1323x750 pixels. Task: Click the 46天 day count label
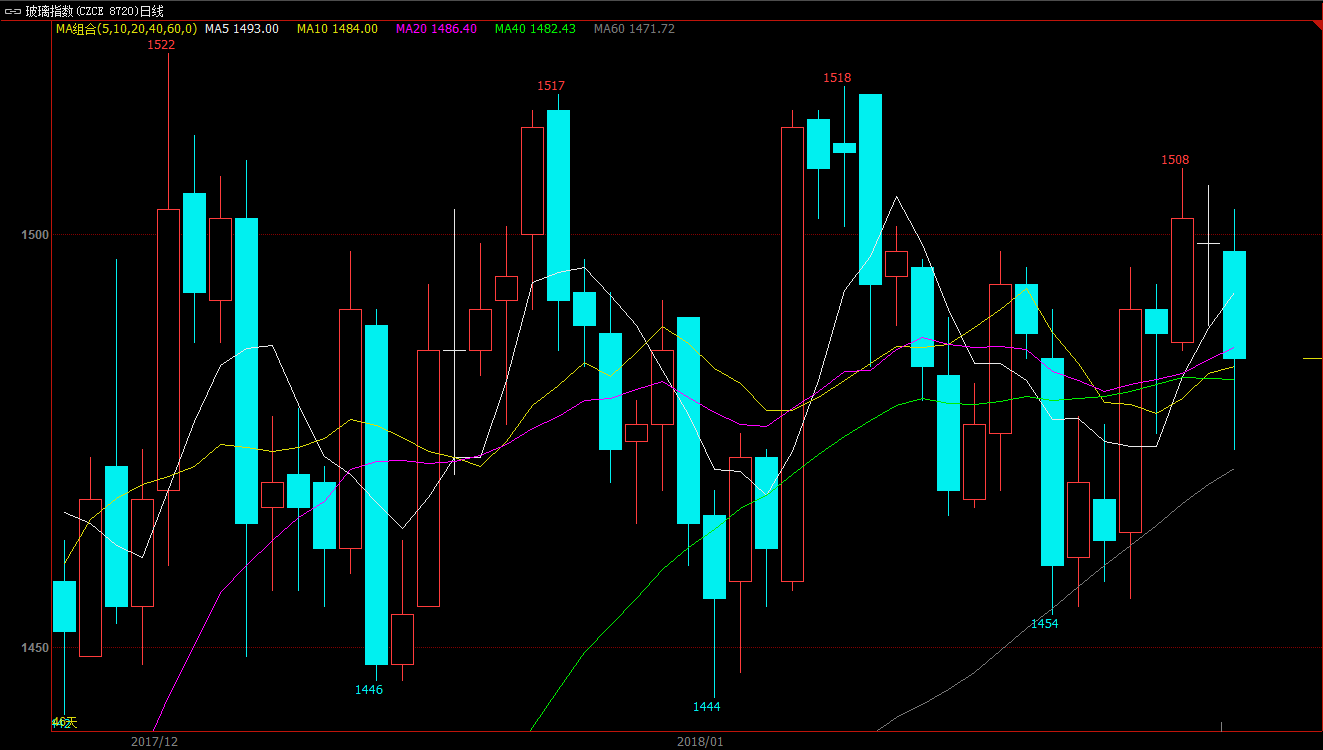(x=64, y=722)
